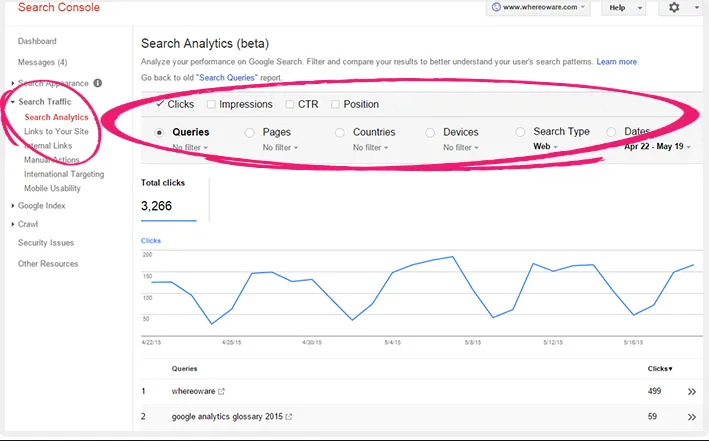Click the Search Console logo
This screenshot has width=709, height=441.
(59, 7)
